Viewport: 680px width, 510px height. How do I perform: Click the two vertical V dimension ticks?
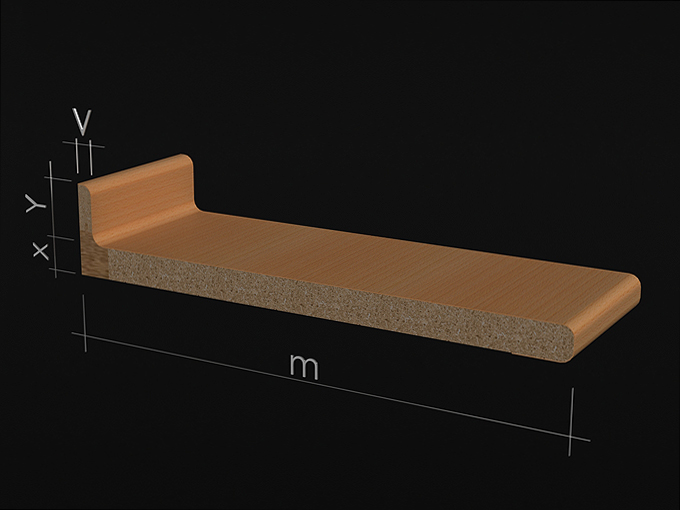pos(84,156)
